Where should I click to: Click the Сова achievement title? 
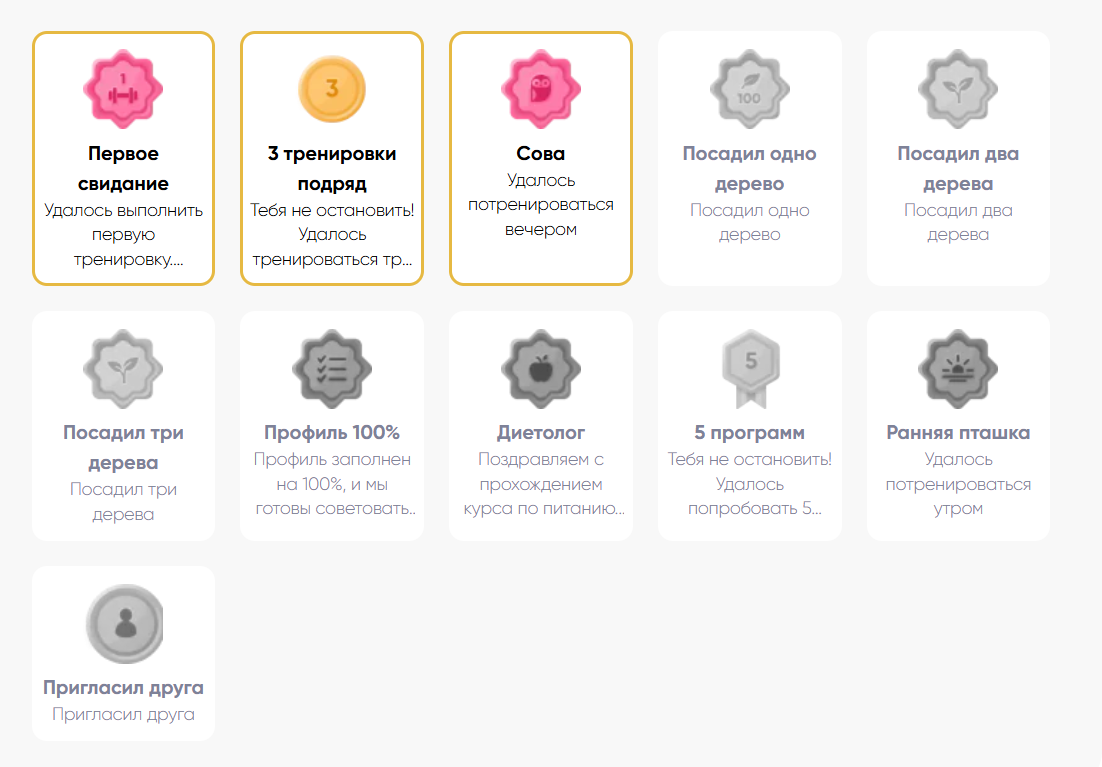tap(540, 153)
